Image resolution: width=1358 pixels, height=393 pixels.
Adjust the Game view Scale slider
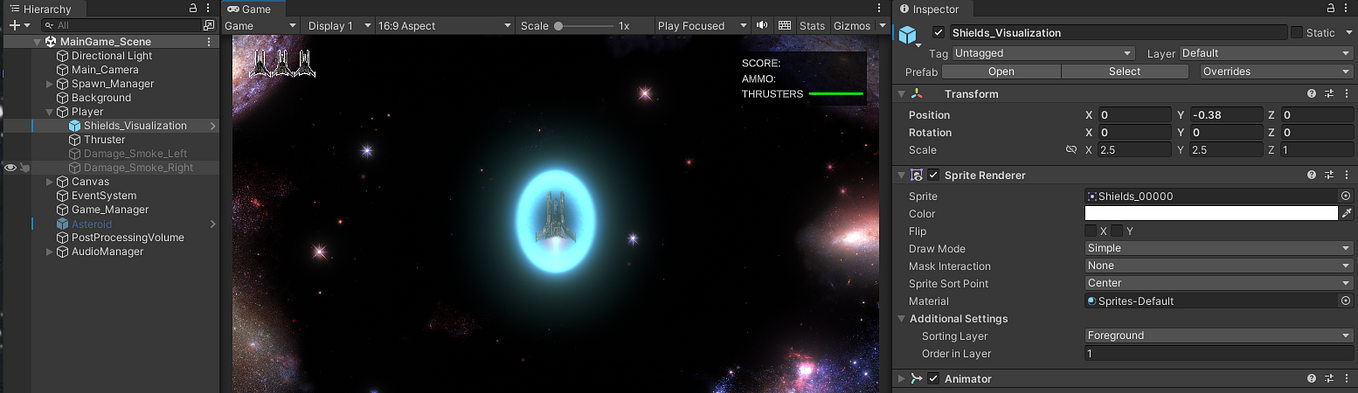[x=583, y=25]
